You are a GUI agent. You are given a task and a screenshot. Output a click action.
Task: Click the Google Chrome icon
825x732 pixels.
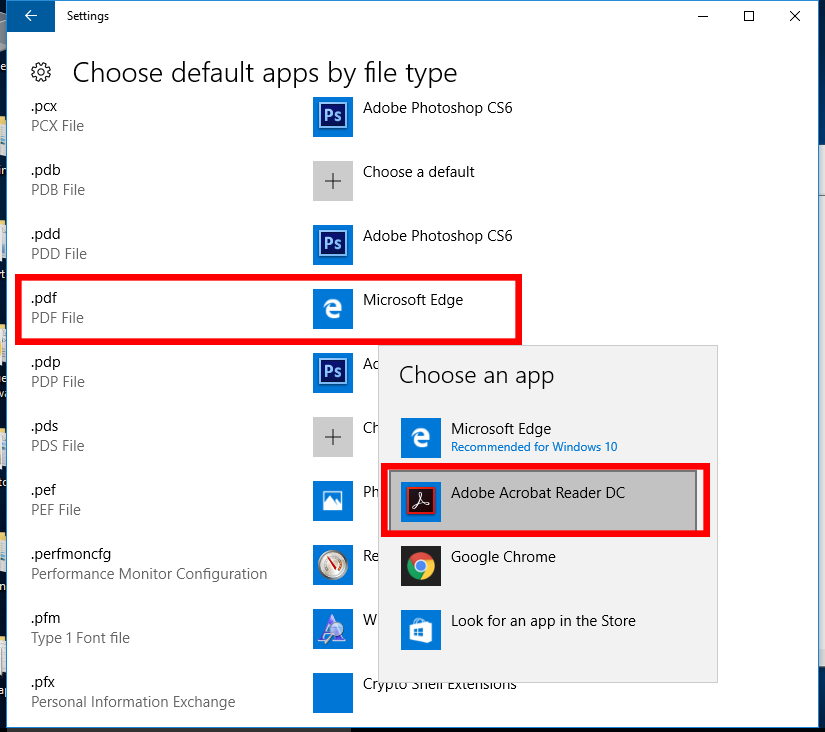[420, 566]
